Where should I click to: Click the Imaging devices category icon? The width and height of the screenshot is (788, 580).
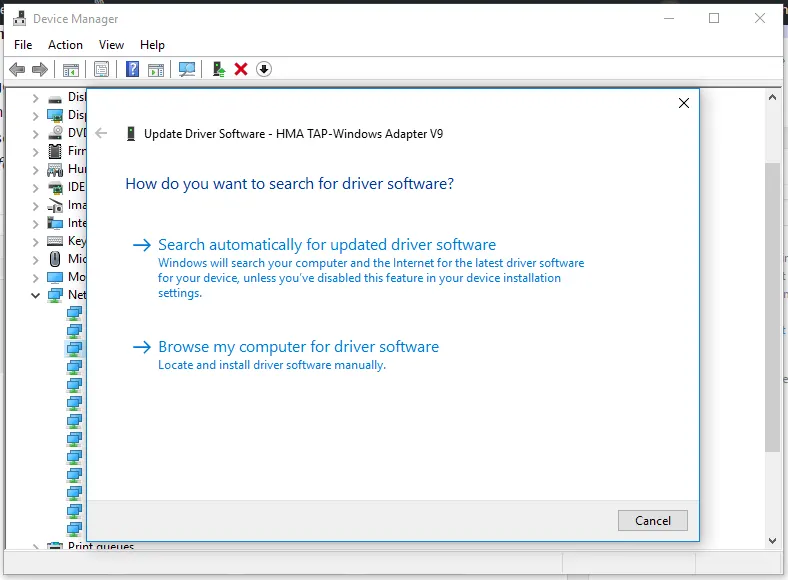click(55, 206)
